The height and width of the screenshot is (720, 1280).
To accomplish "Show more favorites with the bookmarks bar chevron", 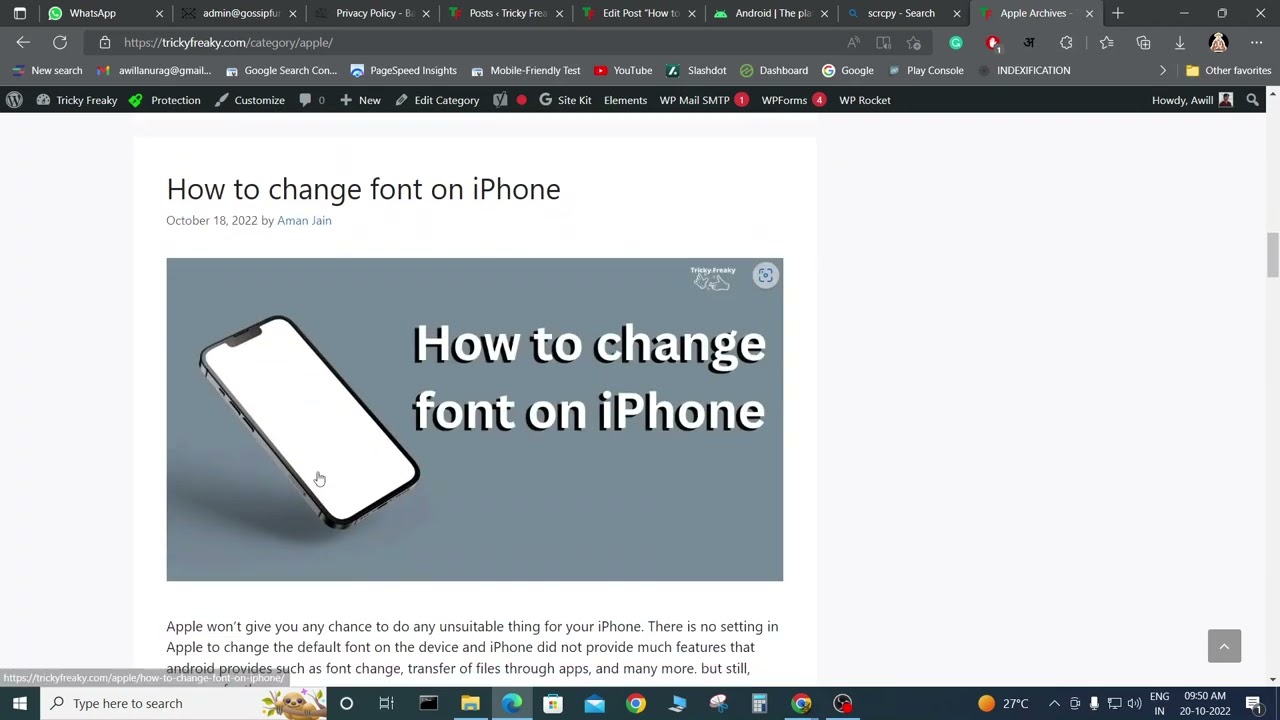I will [x=1162, y=70].
